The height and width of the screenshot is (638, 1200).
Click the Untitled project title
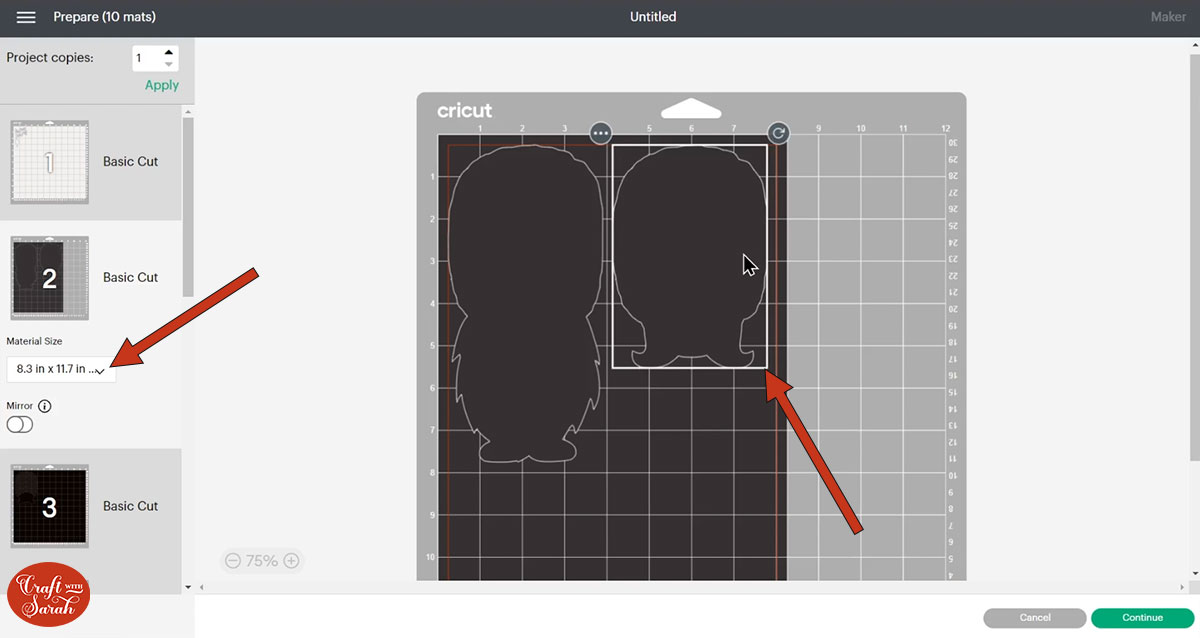click(x=653, y=16)
